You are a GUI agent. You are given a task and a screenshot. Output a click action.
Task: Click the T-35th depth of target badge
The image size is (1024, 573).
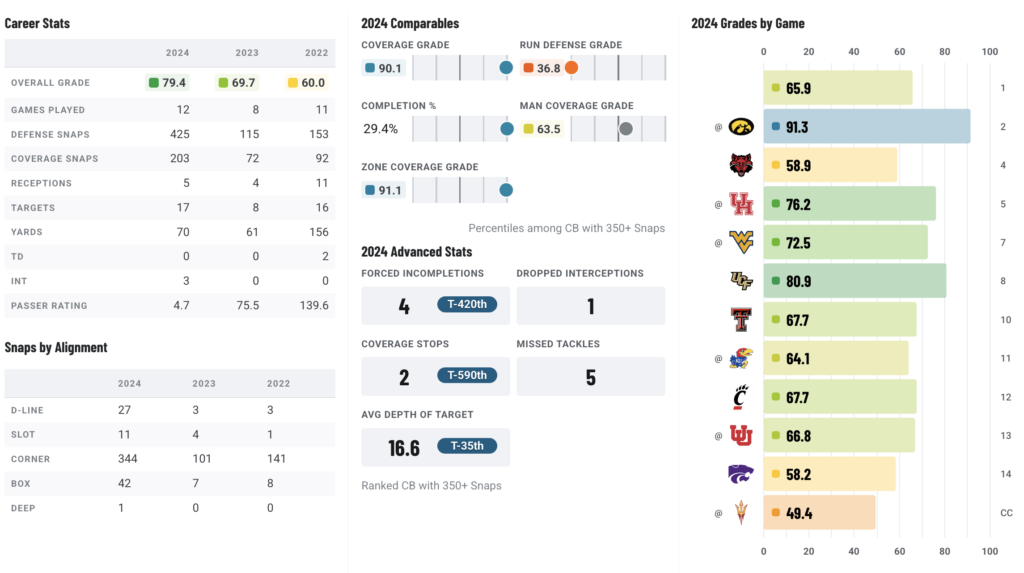pos(467,446)
